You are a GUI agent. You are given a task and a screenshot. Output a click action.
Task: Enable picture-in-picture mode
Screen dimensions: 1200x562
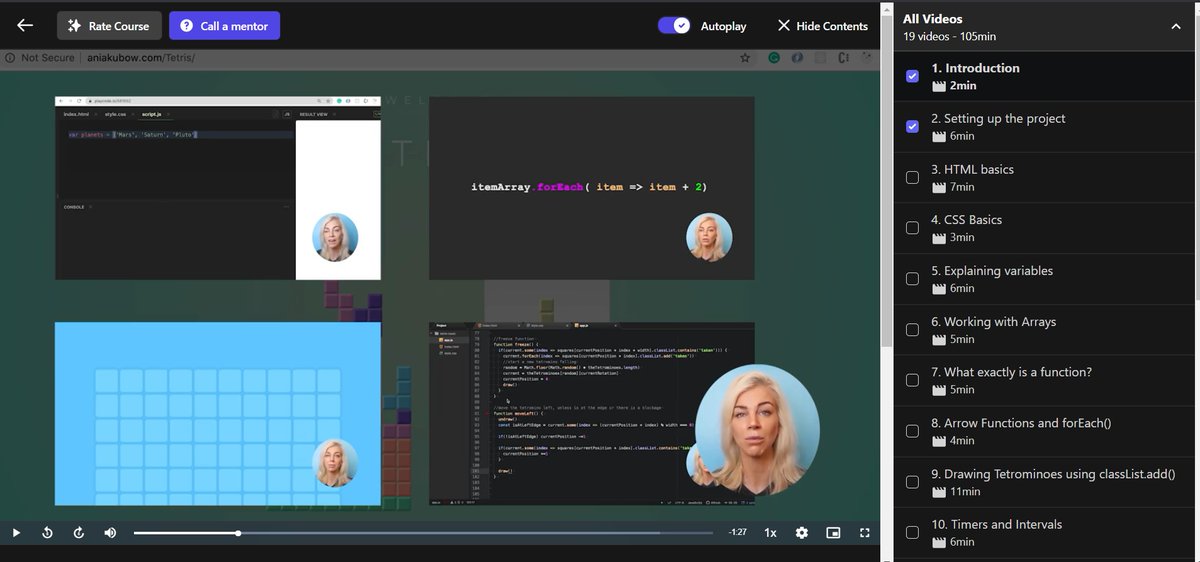833,533
